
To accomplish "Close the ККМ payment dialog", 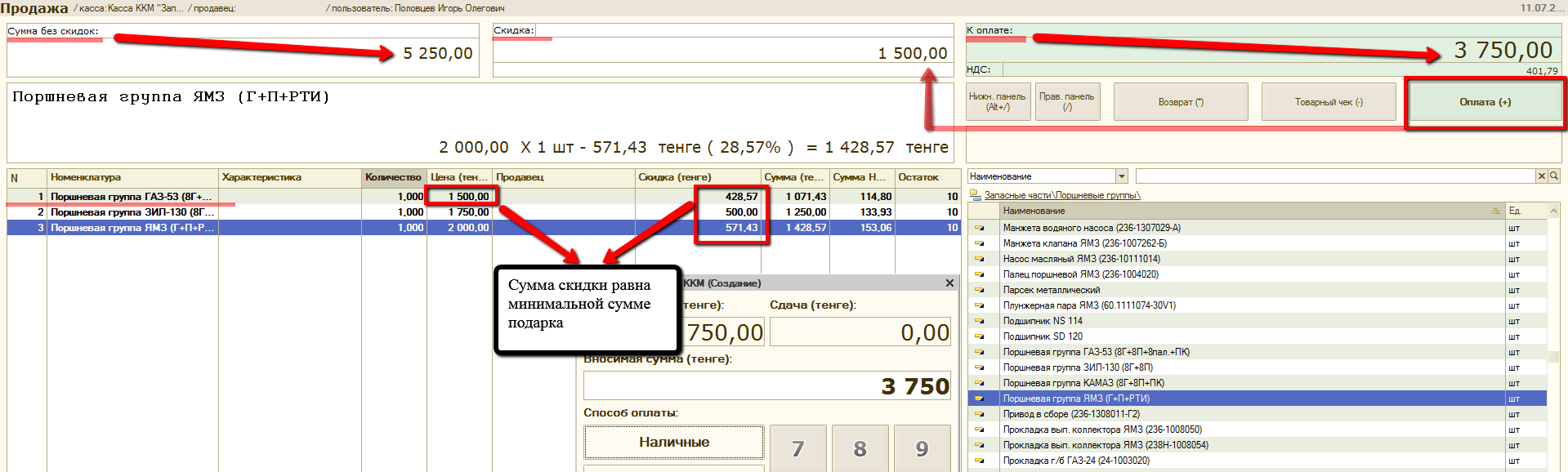I will coord(949,283).
